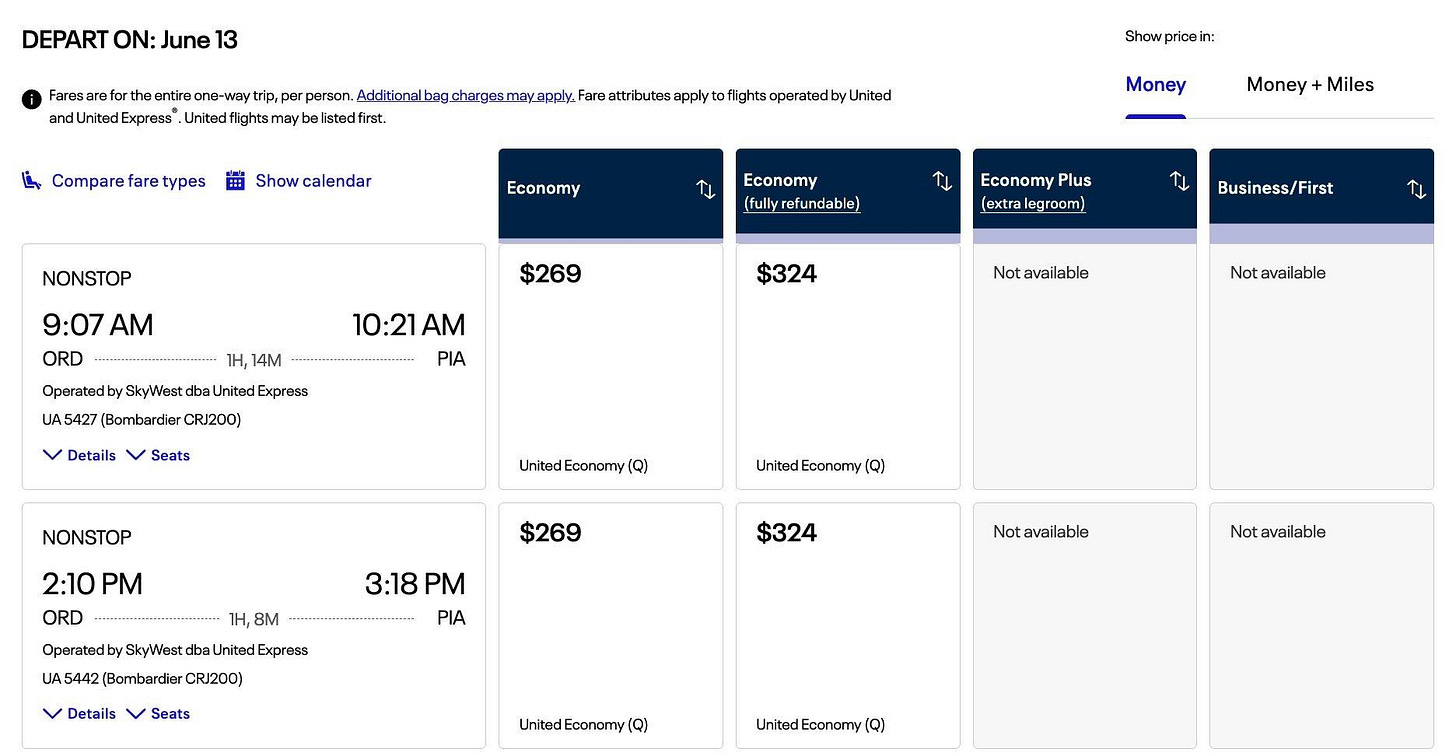Click the seat icon beside Compare fare types
1456x756 pixels.
(32, 181)
